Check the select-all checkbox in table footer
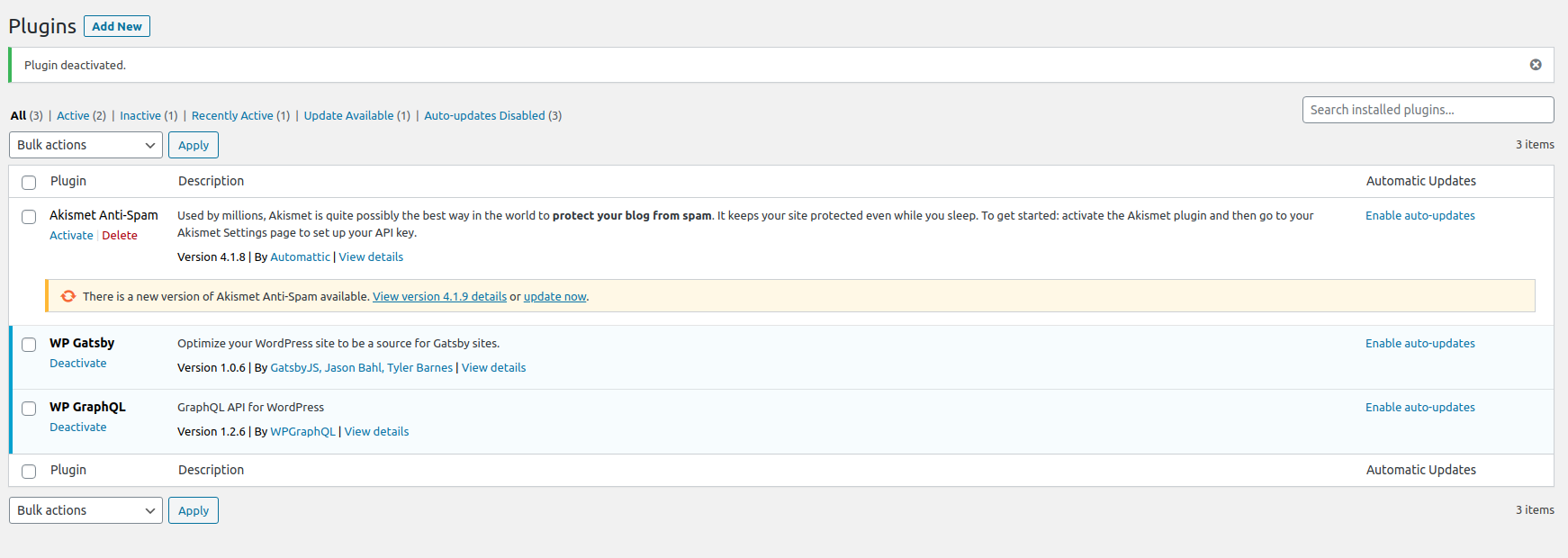 point(29,472)
